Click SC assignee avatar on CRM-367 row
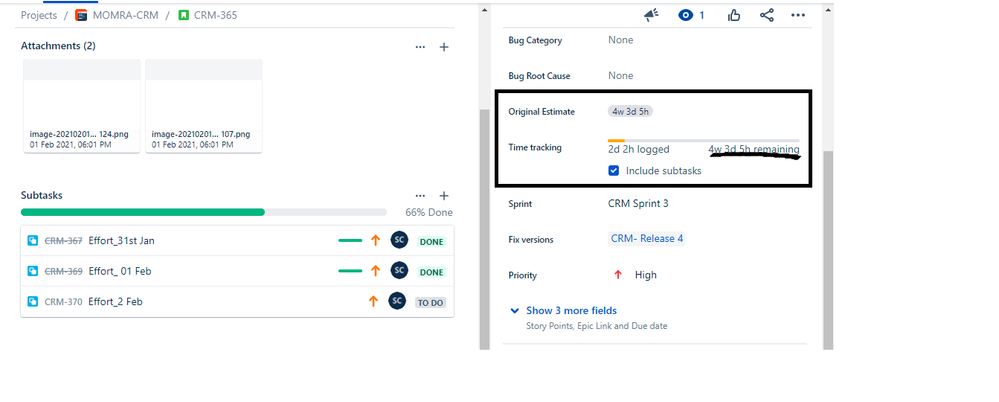The height and width of the screenshot is (402, 999). 399,240
